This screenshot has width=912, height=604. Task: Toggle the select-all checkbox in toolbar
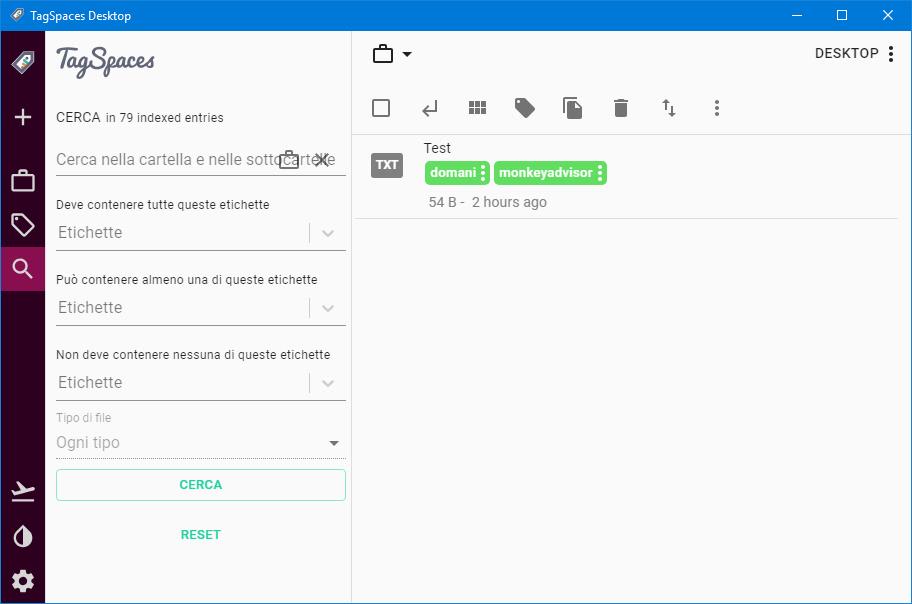point(381,108)
